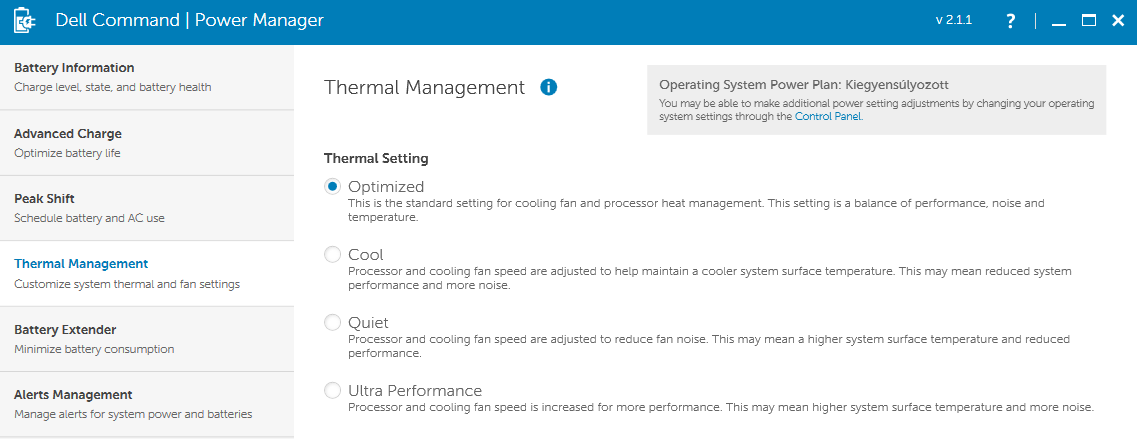Enable the Ultra Performance thermal setting
This screenshot has width=1137, height=439.
(x=332, y=390)
